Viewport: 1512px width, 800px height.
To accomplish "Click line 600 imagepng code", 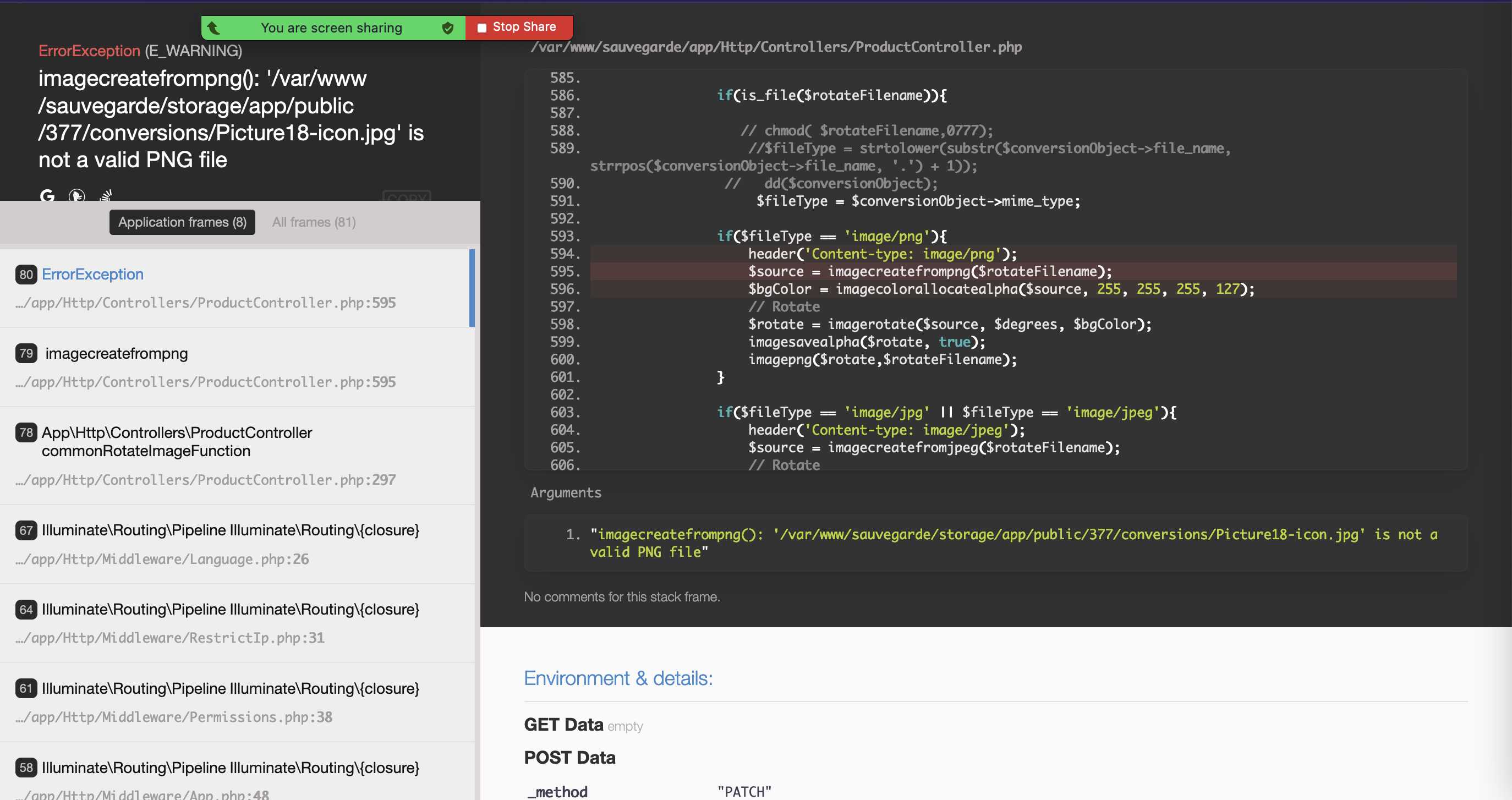I will 882,359.
